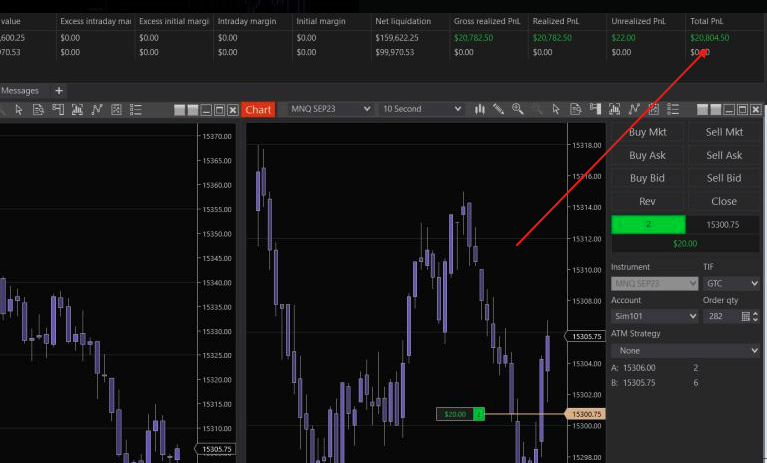The width and height of the screenshot is (767, 463).
Task: Click orange 15300.75 price flag on right axis
Action: 586,414
